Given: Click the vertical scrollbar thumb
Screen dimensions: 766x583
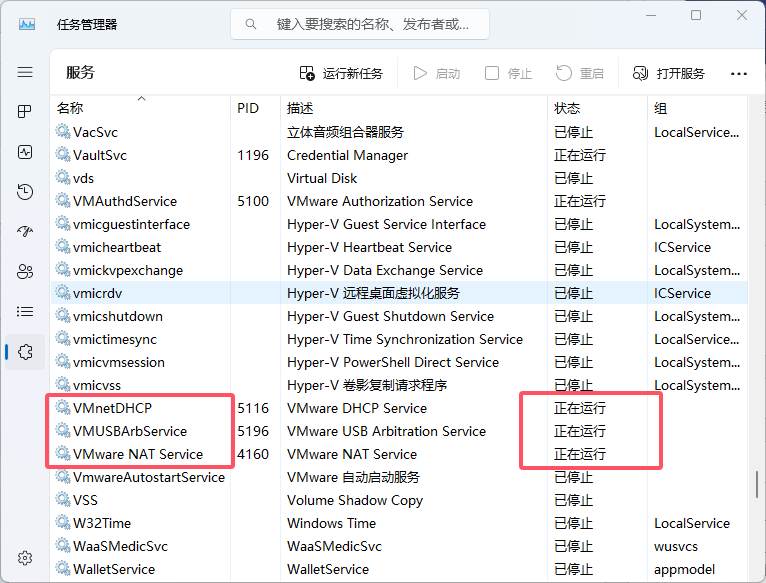Looking at the screenshot, I should click(x=756, y=484).
